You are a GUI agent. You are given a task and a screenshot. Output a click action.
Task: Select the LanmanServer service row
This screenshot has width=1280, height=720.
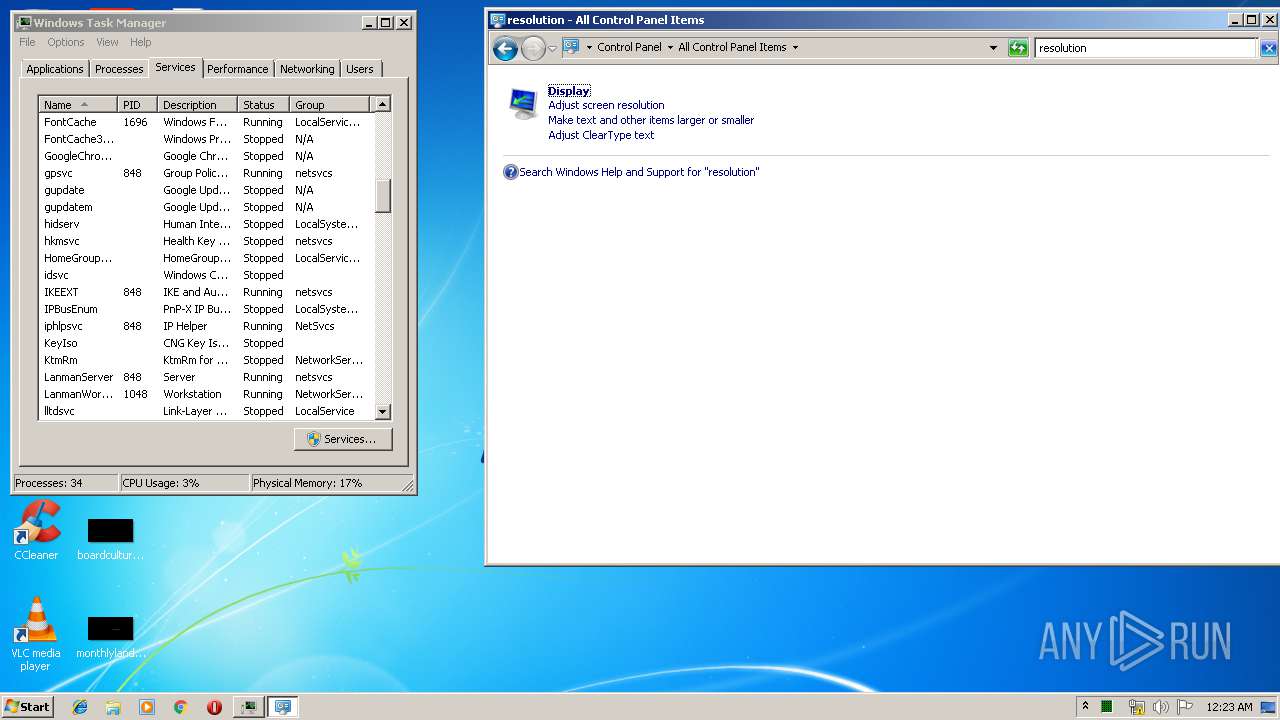[x=206, y=377]
